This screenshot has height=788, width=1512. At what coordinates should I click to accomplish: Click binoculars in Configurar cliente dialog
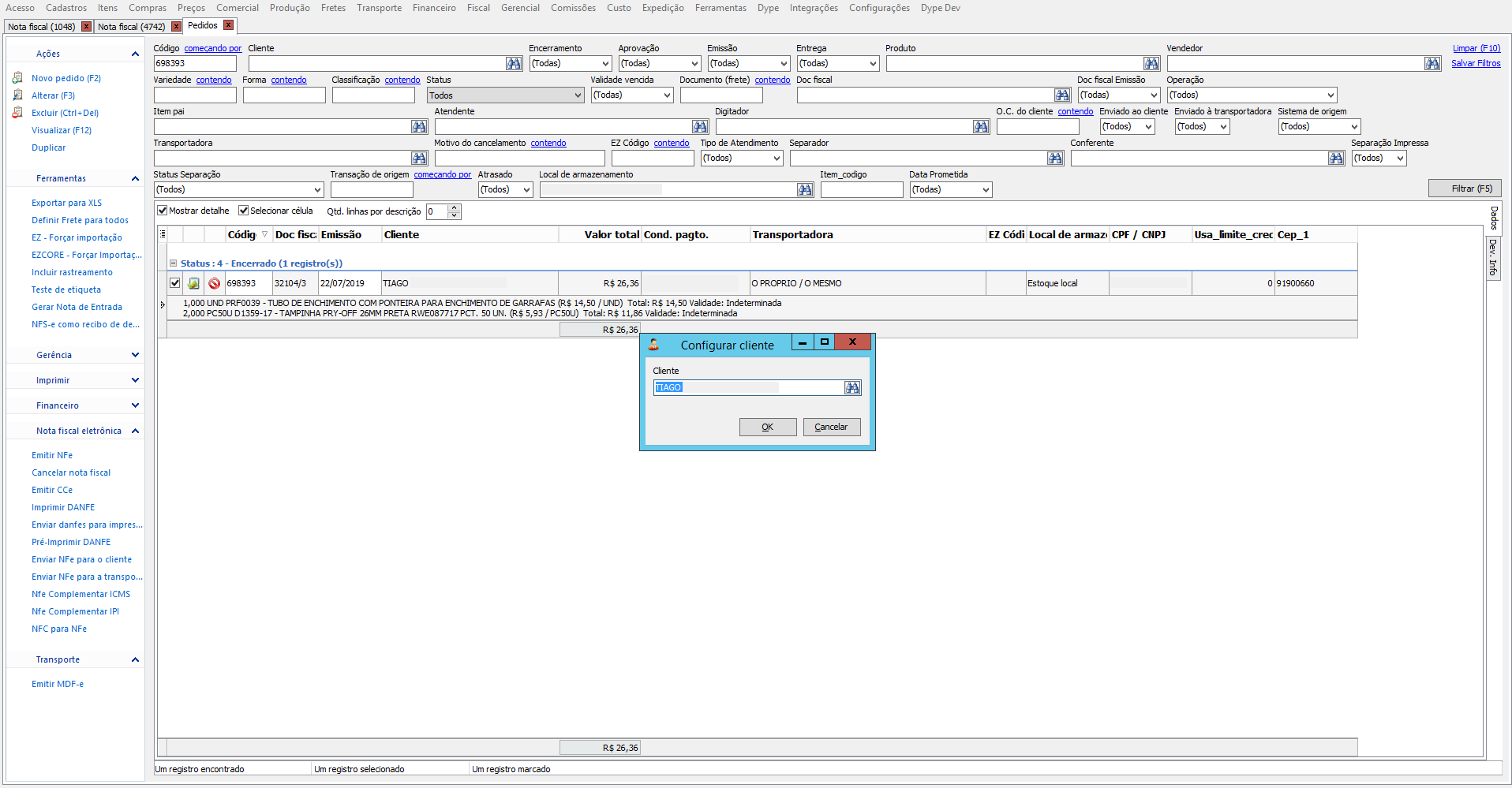(x=852, y=387)
